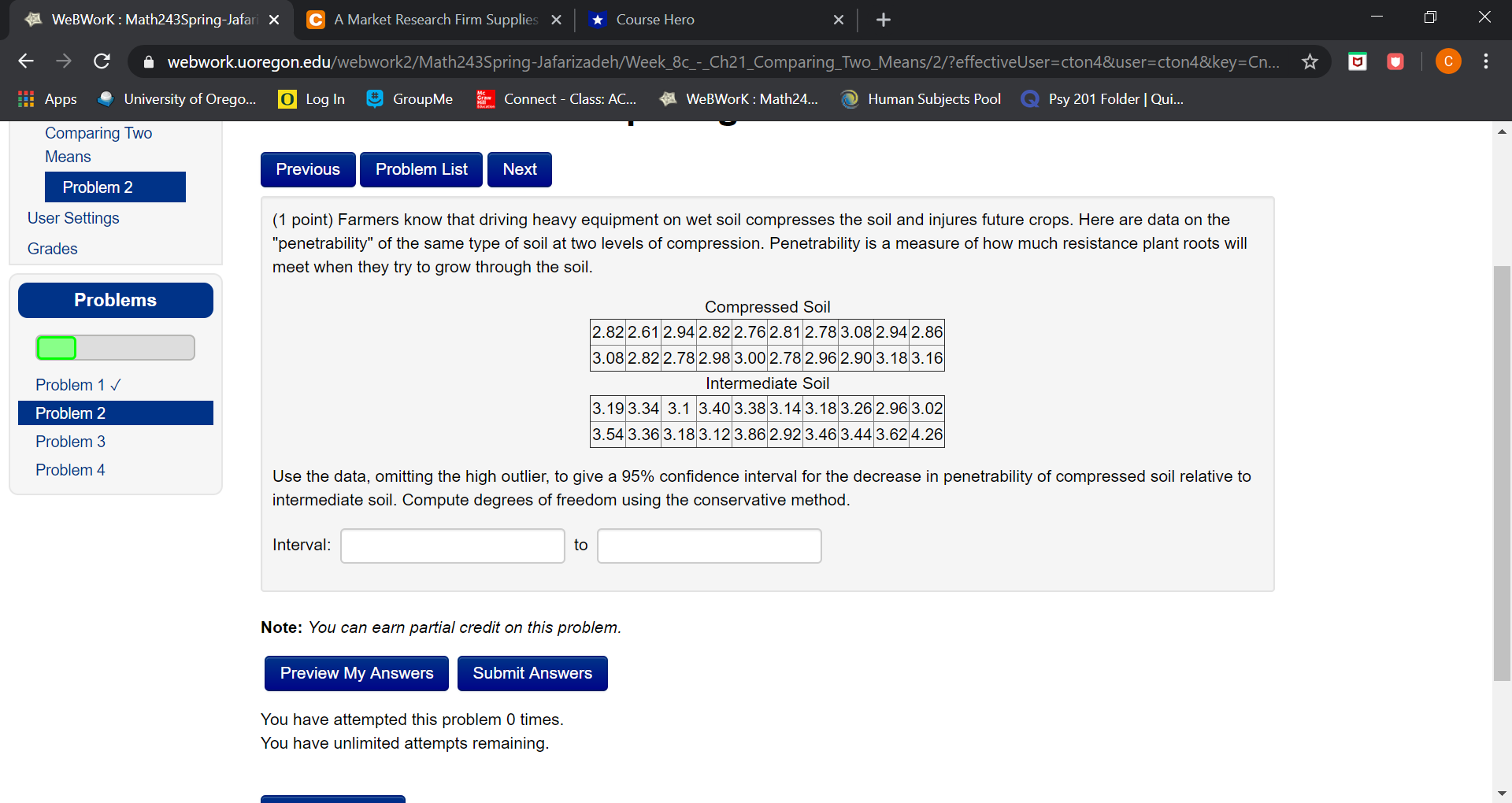This screenshot has width=1512, height=803.
Task: Close the Market Research Firm tab
Action: pos(556,20)
